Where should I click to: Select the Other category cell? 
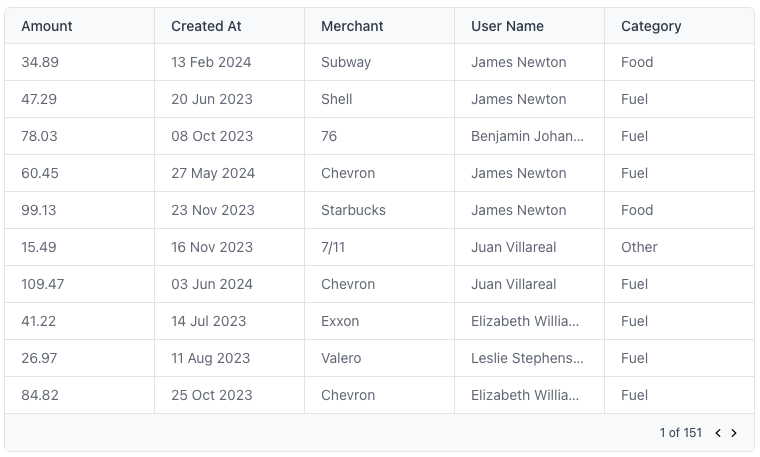[680, 247]
